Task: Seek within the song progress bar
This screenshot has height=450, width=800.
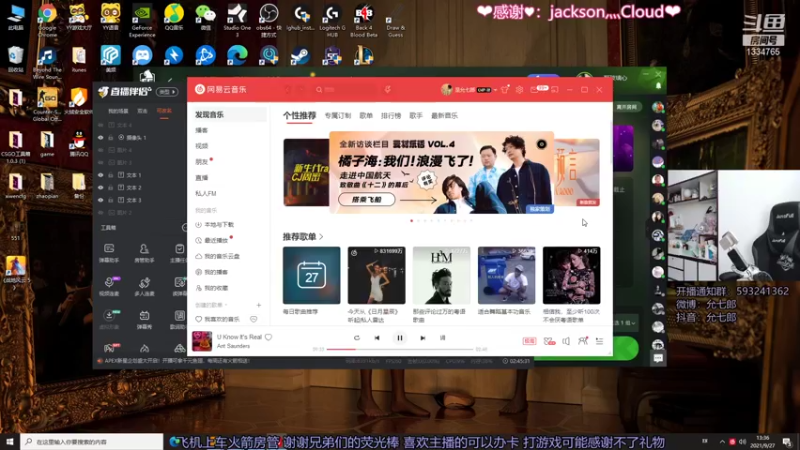Action: [x=400, y=349]
